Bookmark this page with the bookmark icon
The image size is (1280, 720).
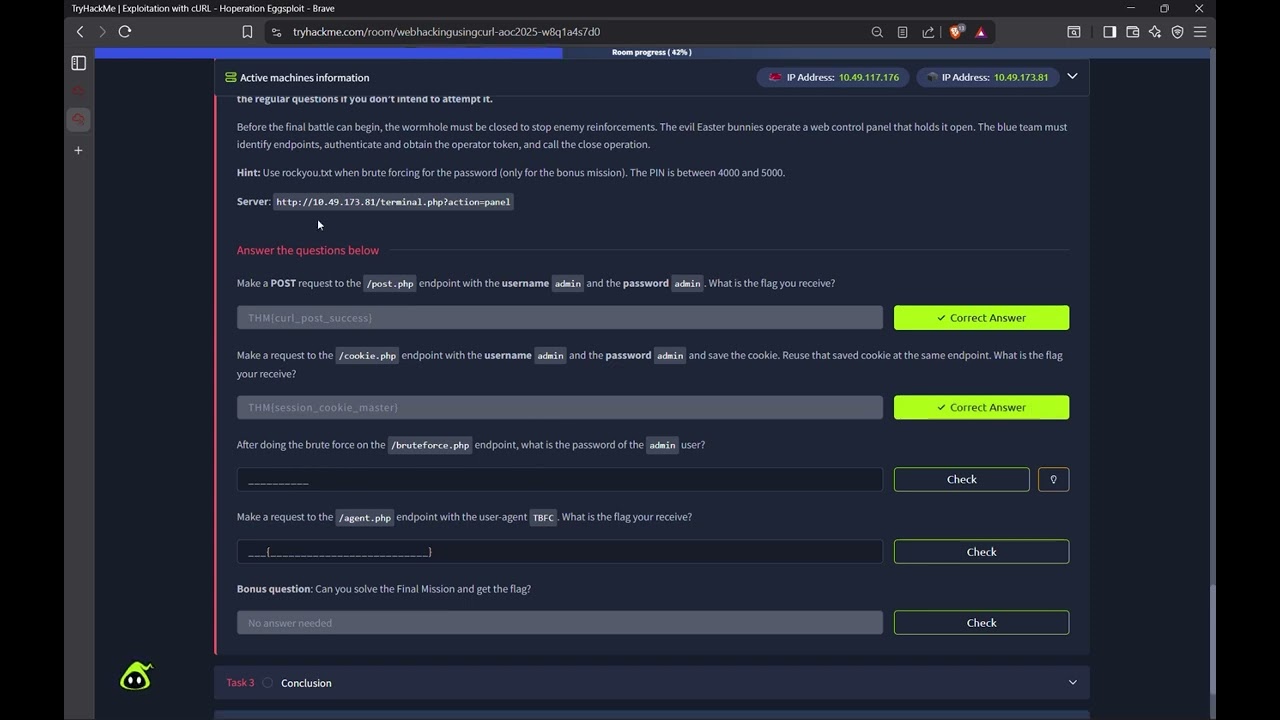247,32
